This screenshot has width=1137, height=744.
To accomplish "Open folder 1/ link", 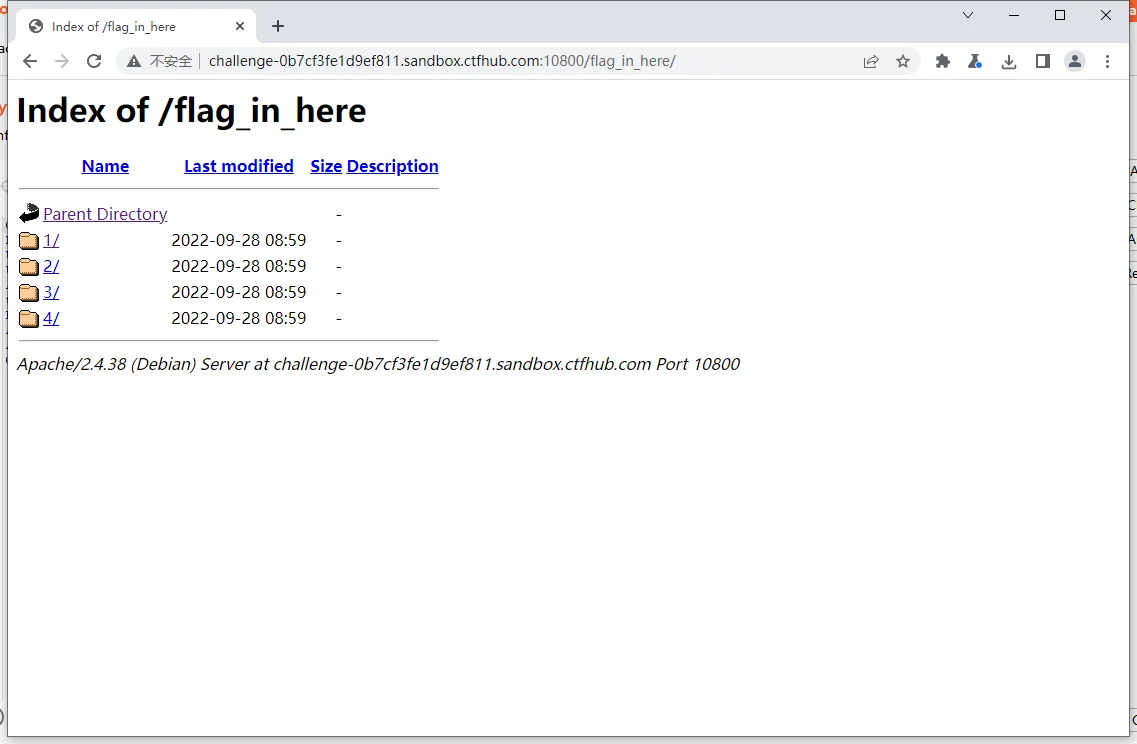I will coord(51,240).
